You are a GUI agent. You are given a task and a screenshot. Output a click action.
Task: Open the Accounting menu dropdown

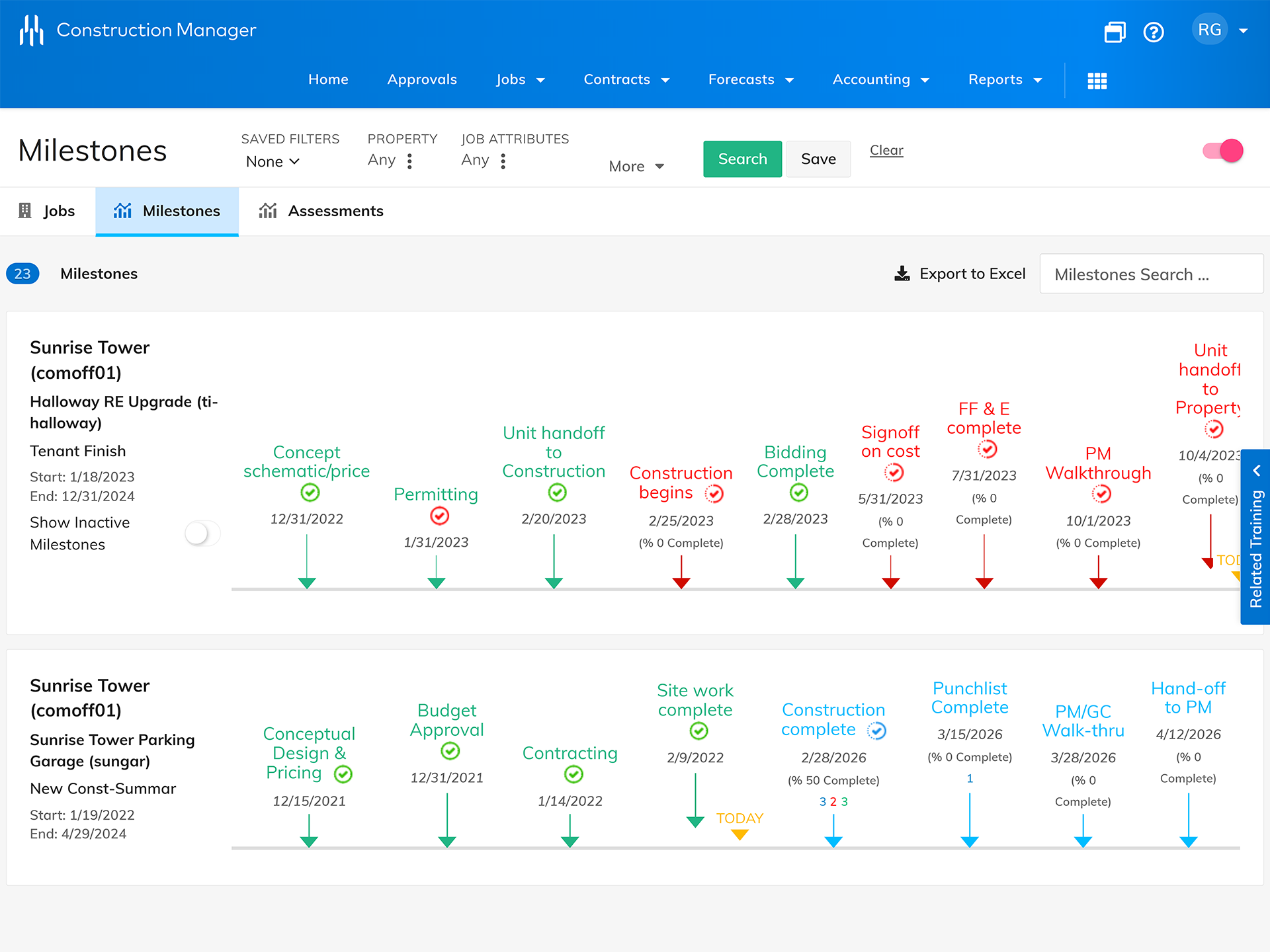[880, 80]
